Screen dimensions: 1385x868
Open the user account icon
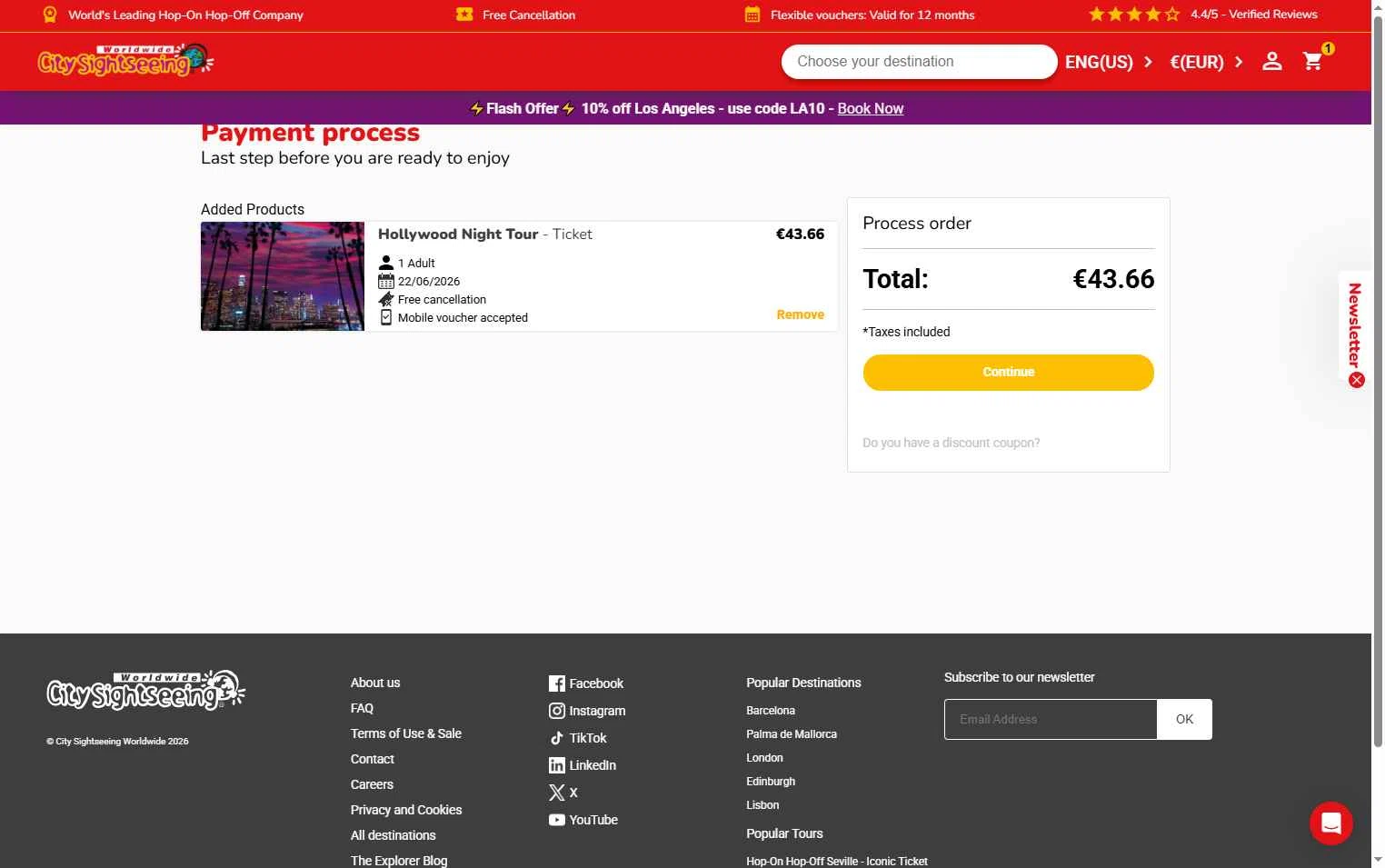tap(1271, 61)
